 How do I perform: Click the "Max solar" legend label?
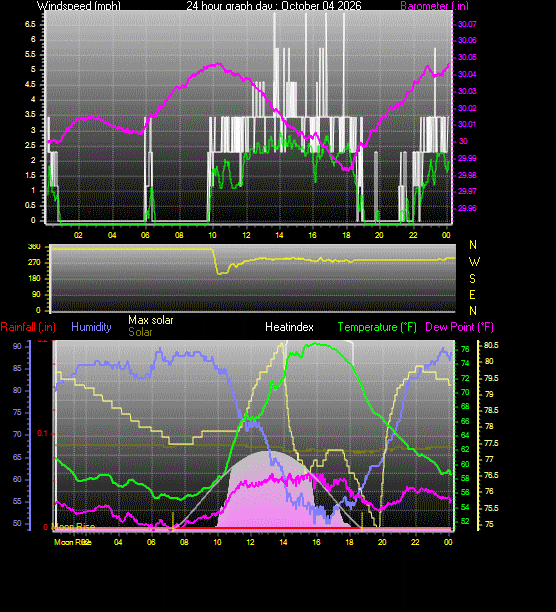point(151,320)
